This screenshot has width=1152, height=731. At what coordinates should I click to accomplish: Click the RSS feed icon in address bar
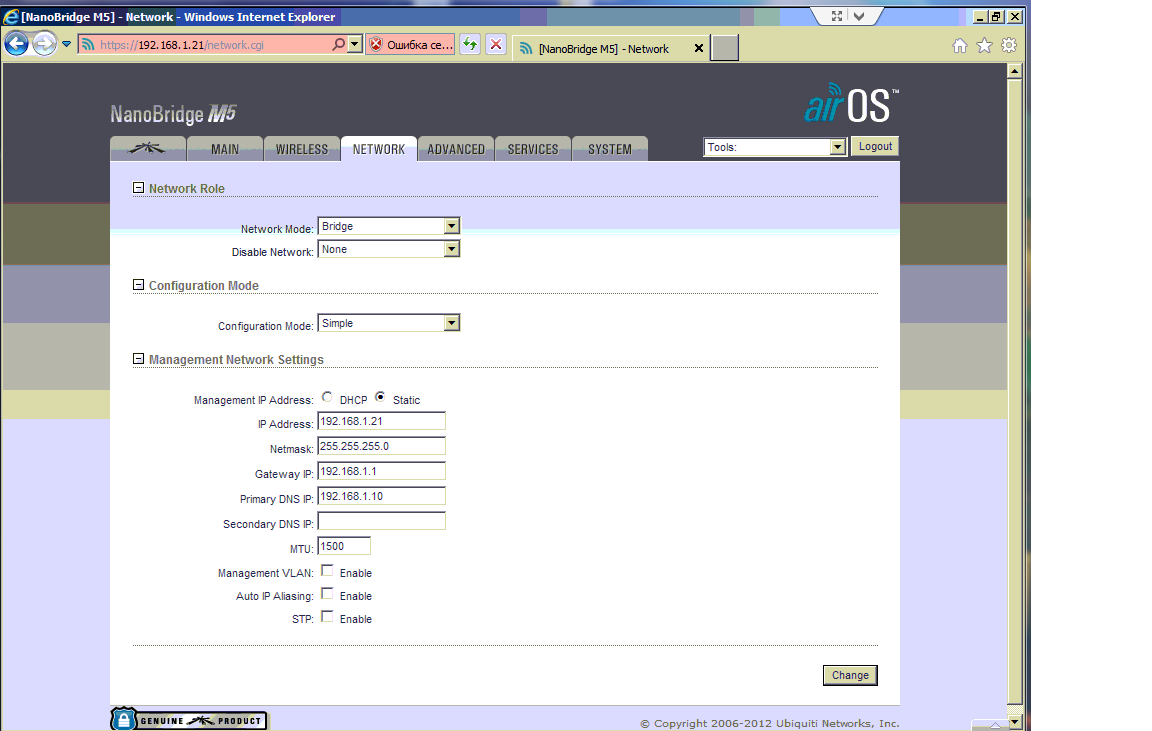87,45
